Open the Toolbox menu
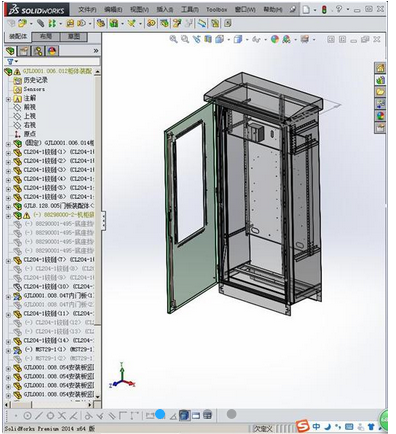This screenshot has height=434, width=396. tap(216, 10)
